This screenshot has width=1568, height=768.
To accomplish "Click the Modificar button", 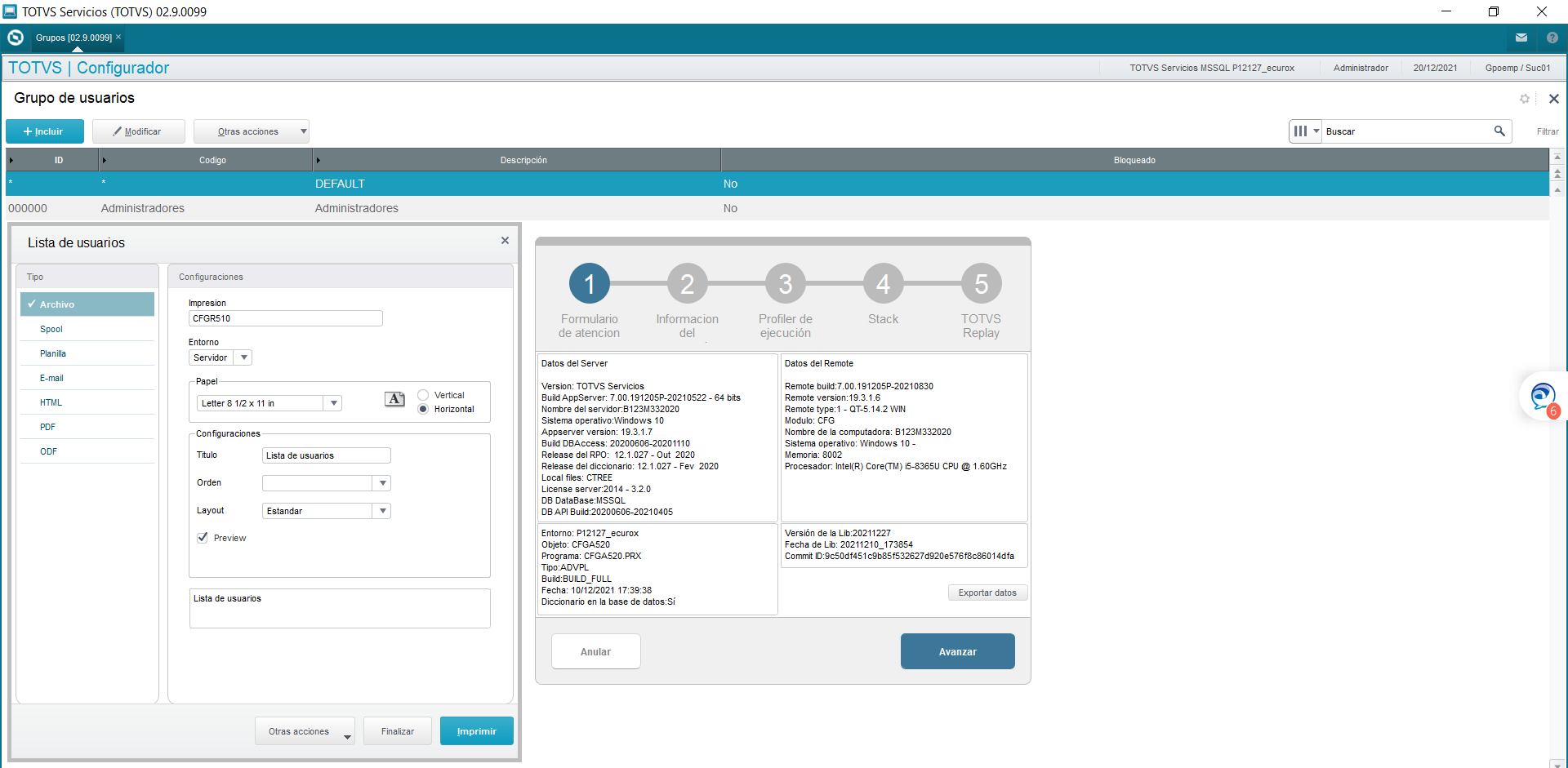I will pos(138,131).
